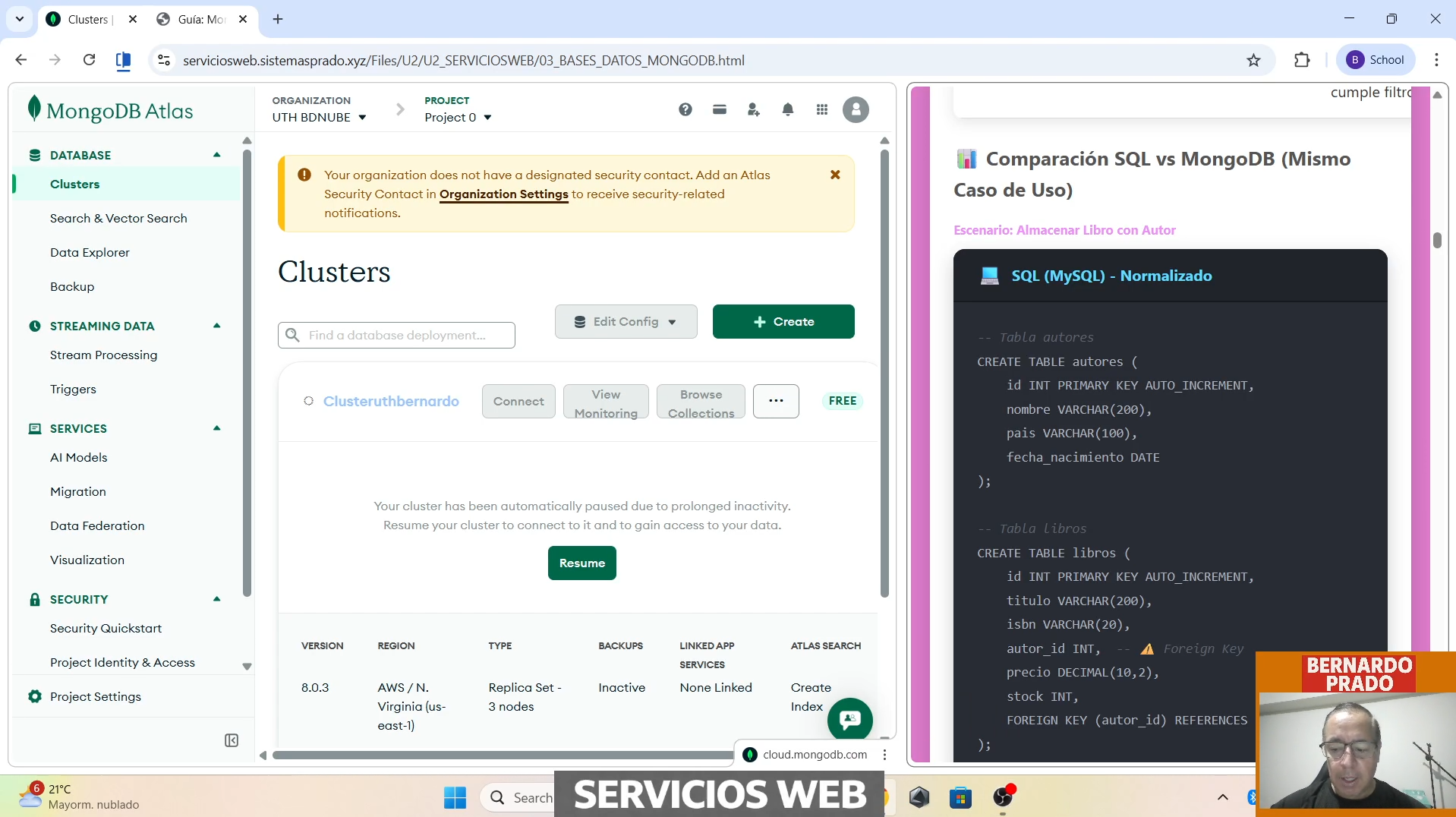Dismiss the security contact warning
The height and width of the screenshot is (817, 1456).
(x=835, y=175)
